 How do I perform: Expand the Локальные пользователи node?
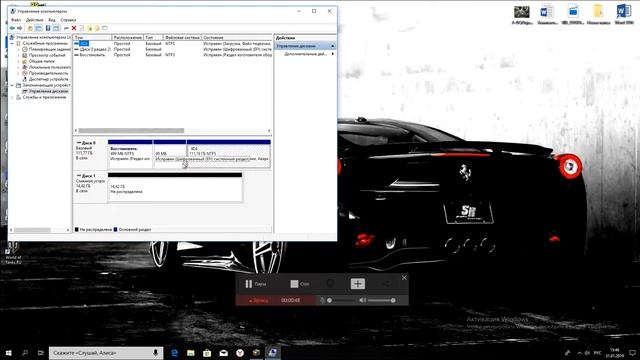pos(18,67)
